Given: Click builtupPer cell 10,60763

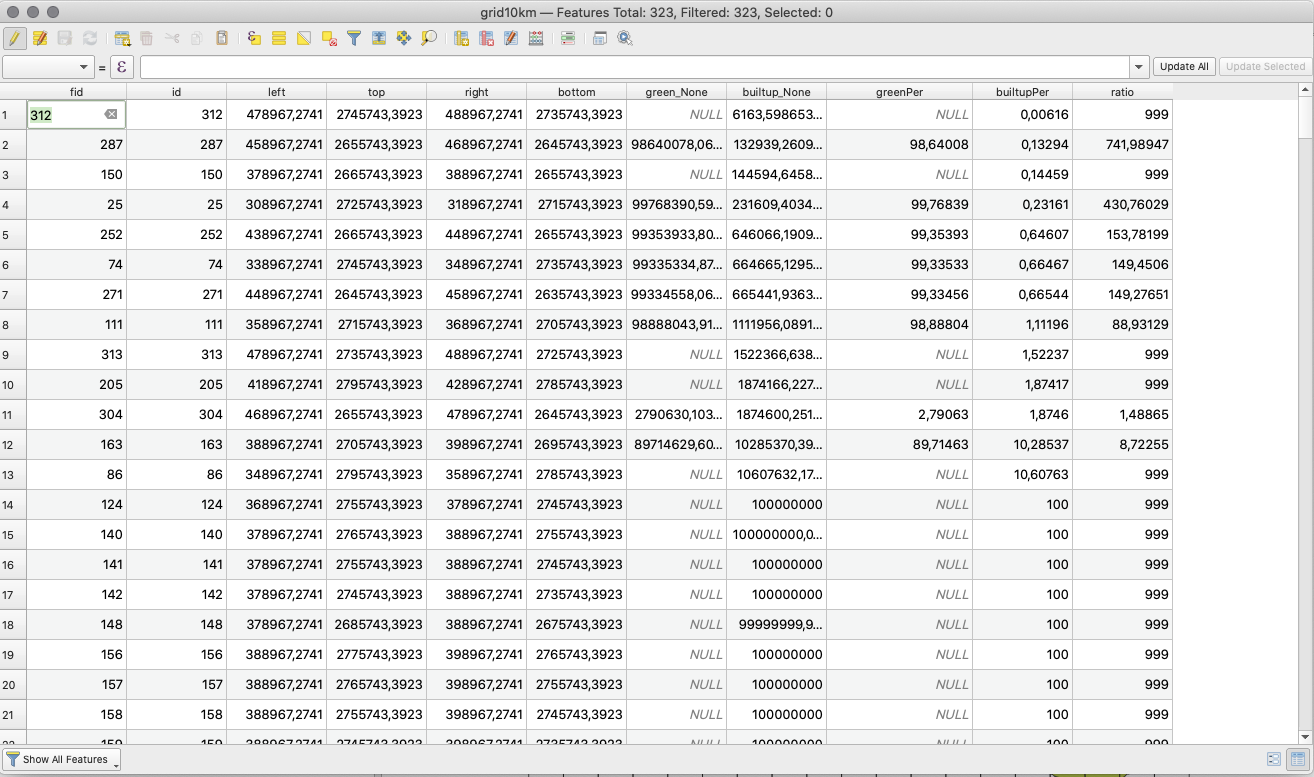Looking at the screenshot, I should pos(1022,475).
